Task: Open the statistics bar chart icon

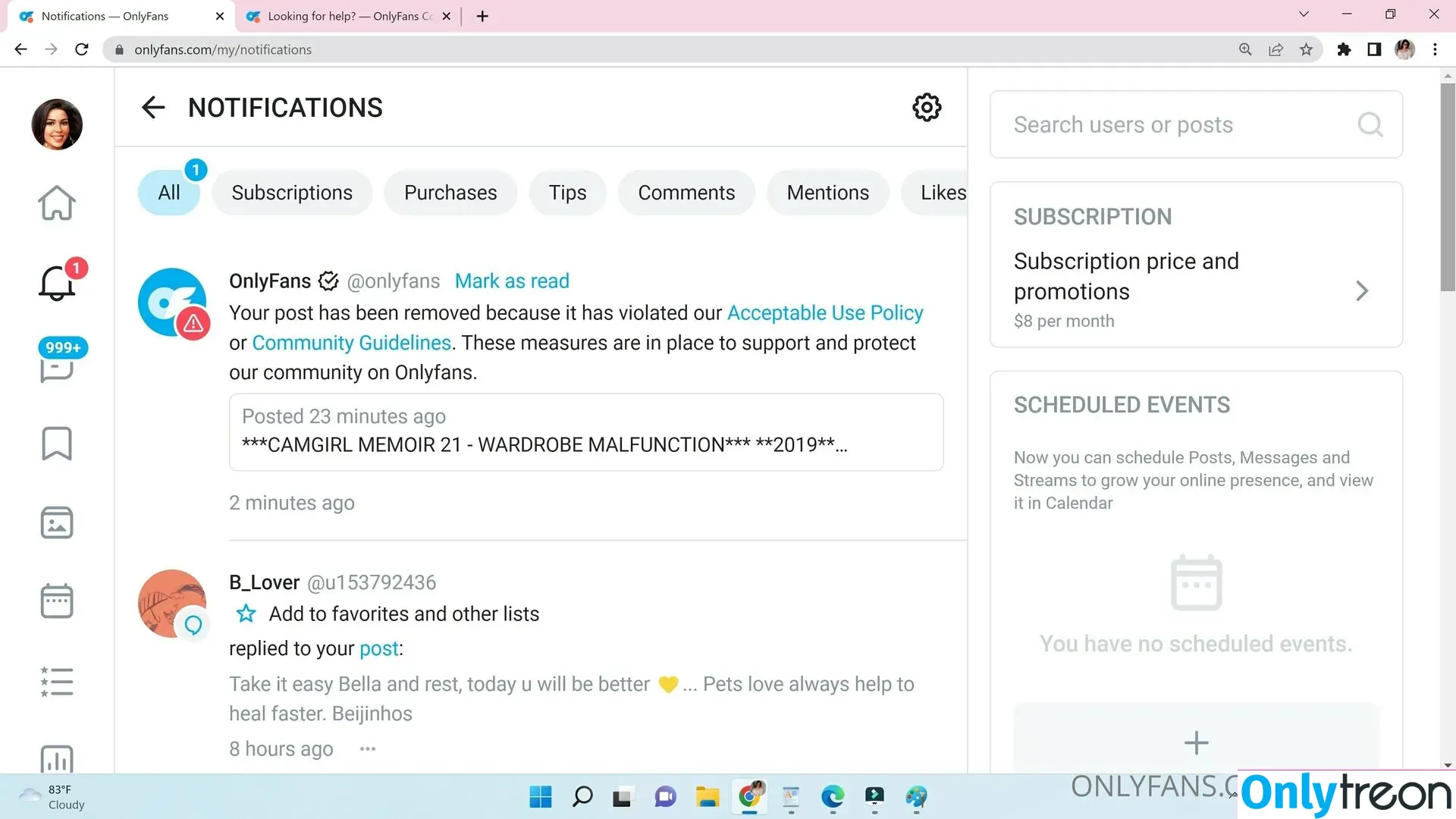Action: click(57, 758)
